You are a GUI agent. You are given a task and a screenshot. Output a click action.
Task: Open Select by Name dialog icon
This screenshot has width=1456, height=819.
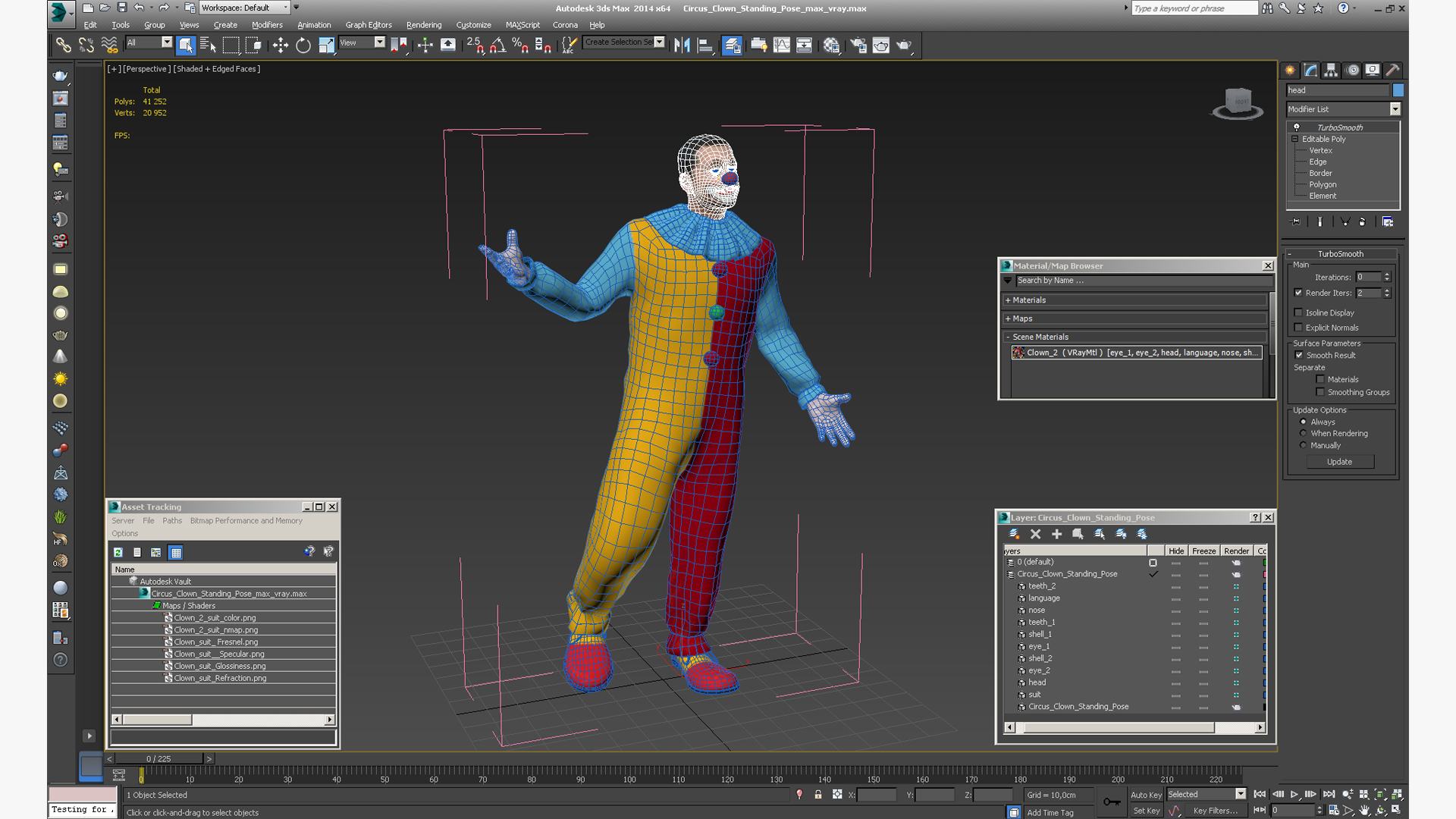[x=208, y=45]
